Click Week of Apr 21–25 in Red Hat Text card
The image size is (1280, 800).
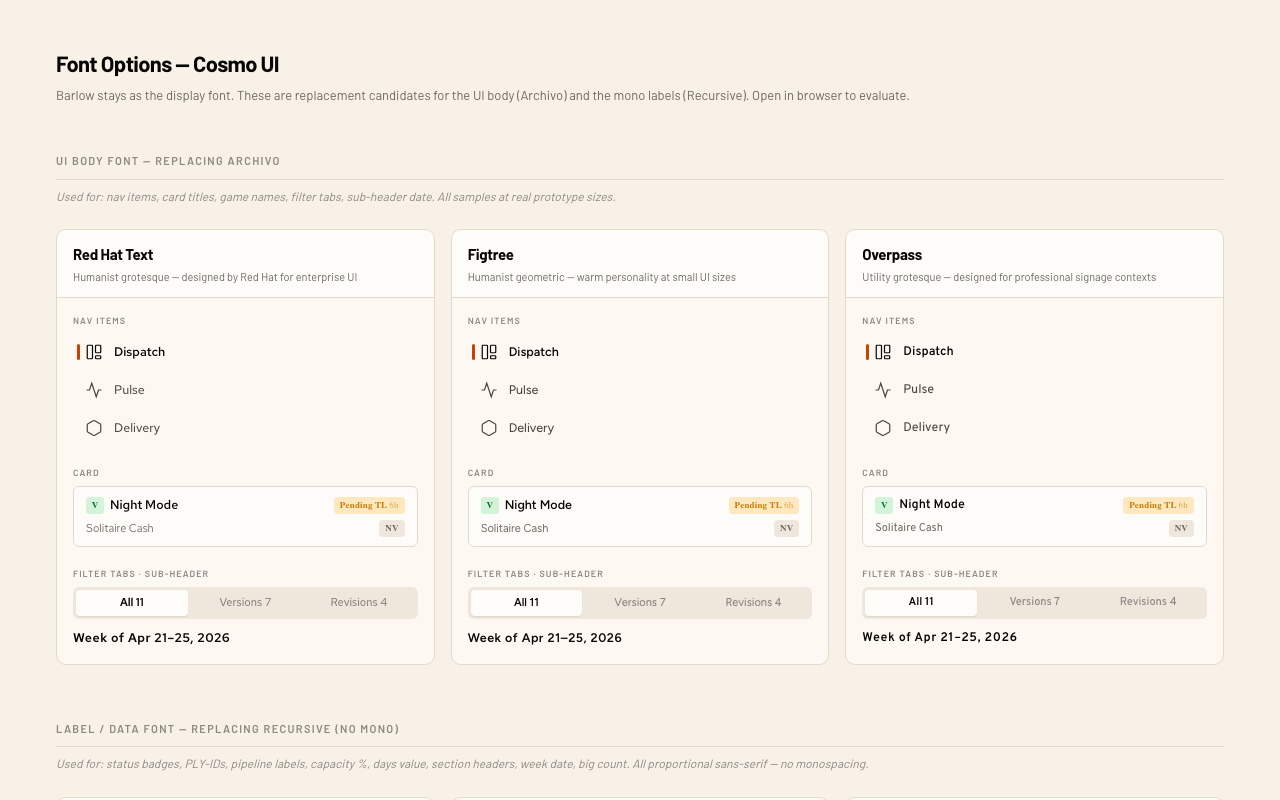pos(151,638)
